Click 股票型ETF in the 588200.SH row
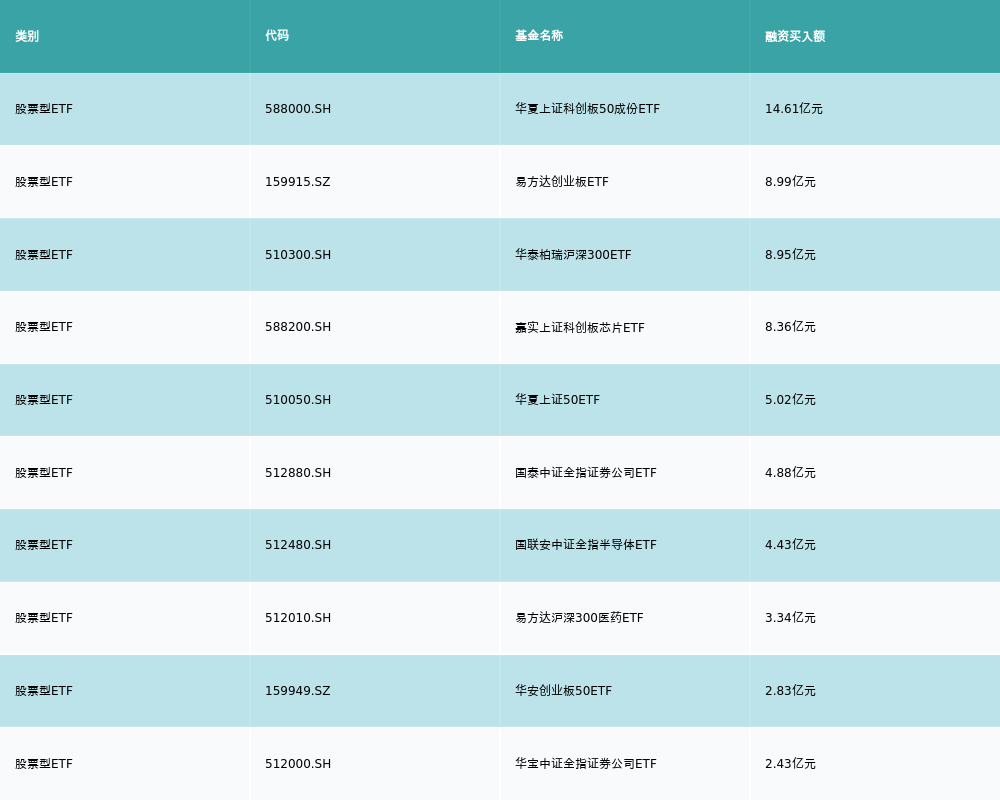1000x800 pixels. [44, 327]
